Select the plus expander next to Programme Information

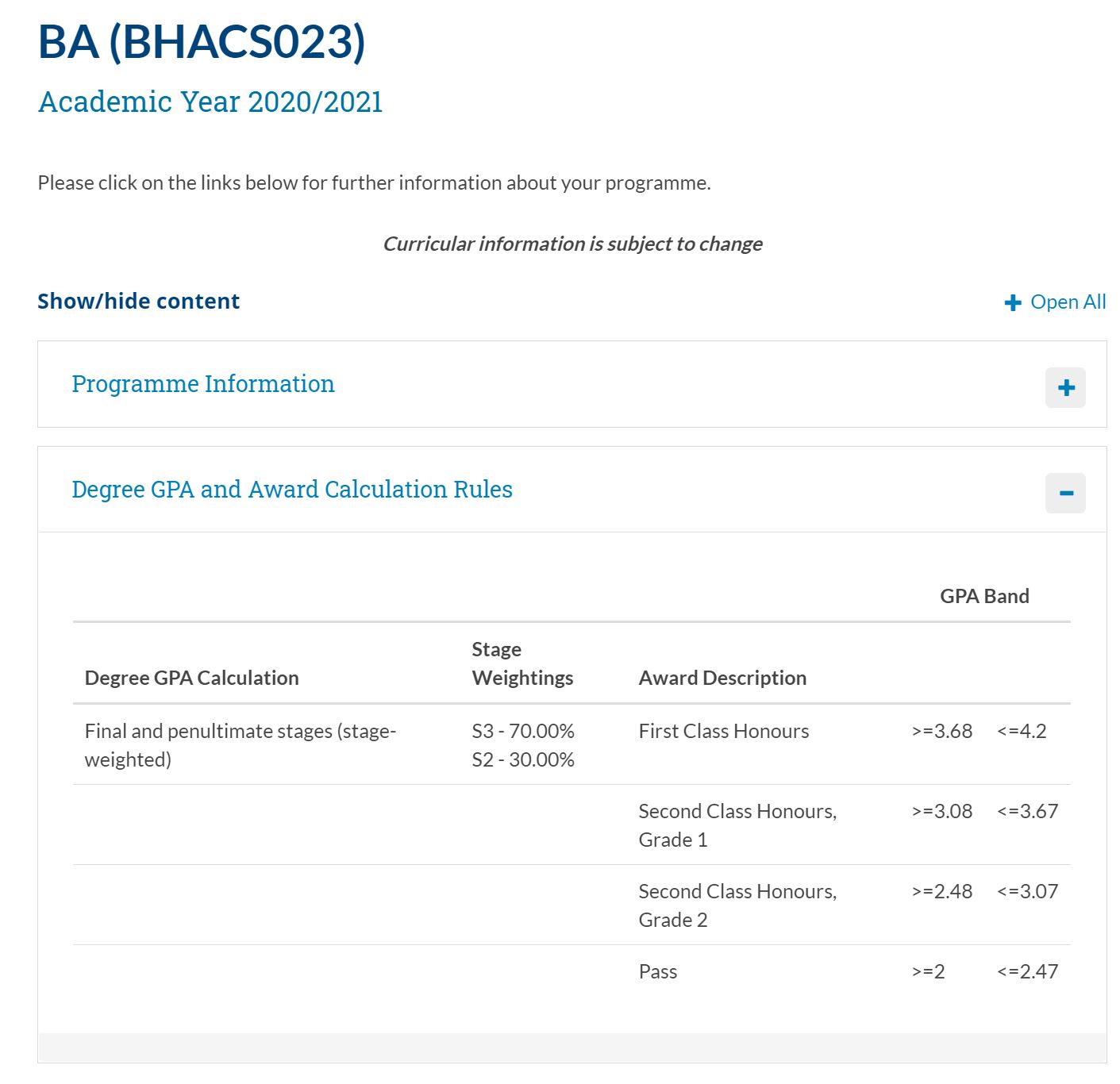coord(1065,388)
